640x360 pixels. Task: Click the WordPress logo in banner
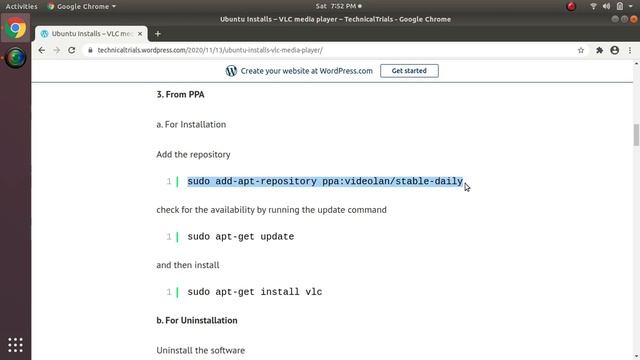pos(231,71)
